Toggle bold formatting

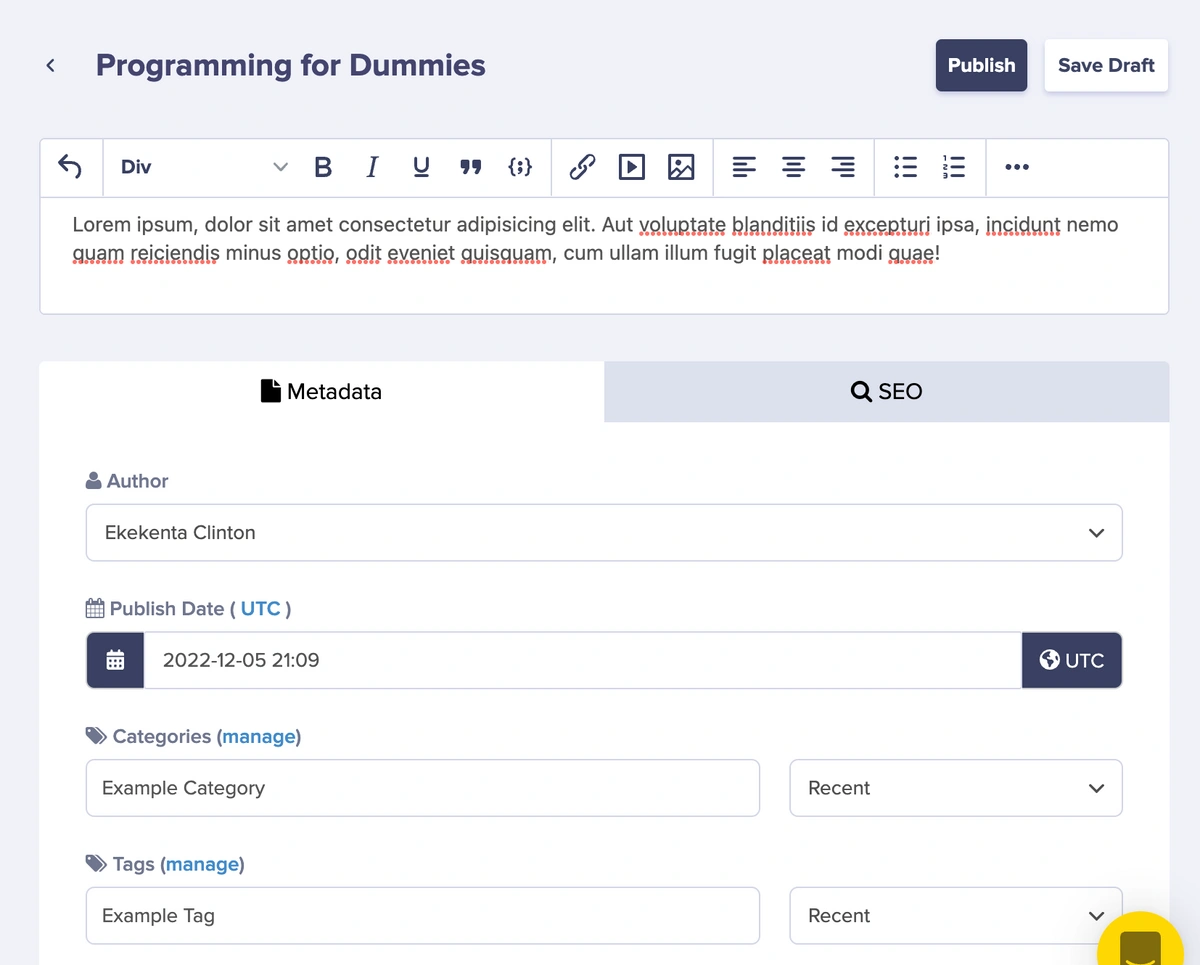[322, 167]
